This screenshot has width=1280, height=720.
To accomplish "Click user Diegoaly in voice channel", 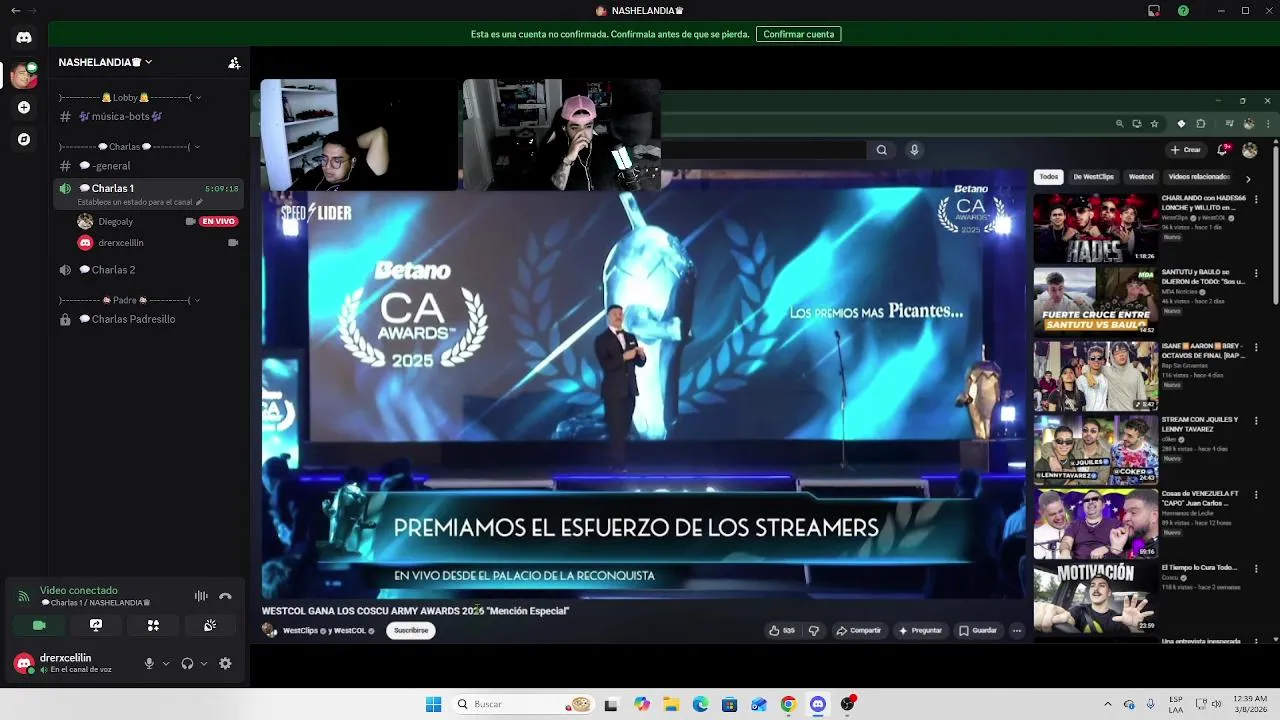I will 116,222.
